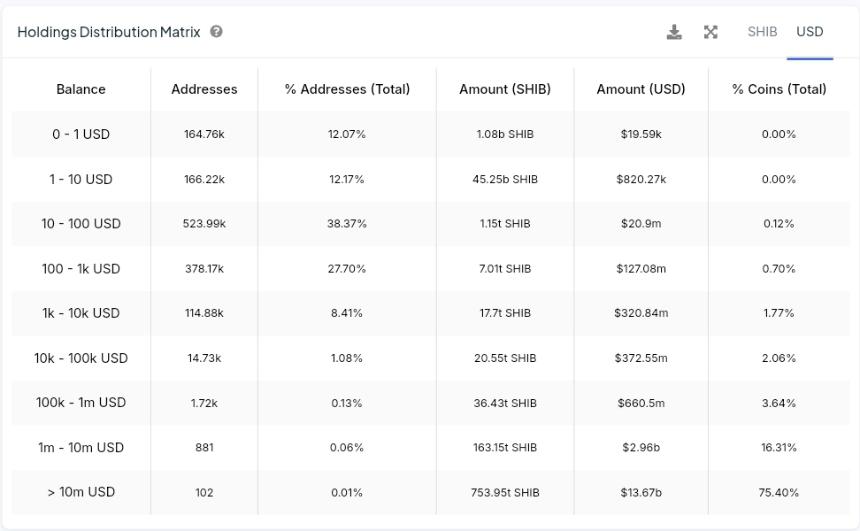Viewport: 860px width, 531px height.
Task: Click the 1.15t SHIB amount
Action: tap(505, 224)
